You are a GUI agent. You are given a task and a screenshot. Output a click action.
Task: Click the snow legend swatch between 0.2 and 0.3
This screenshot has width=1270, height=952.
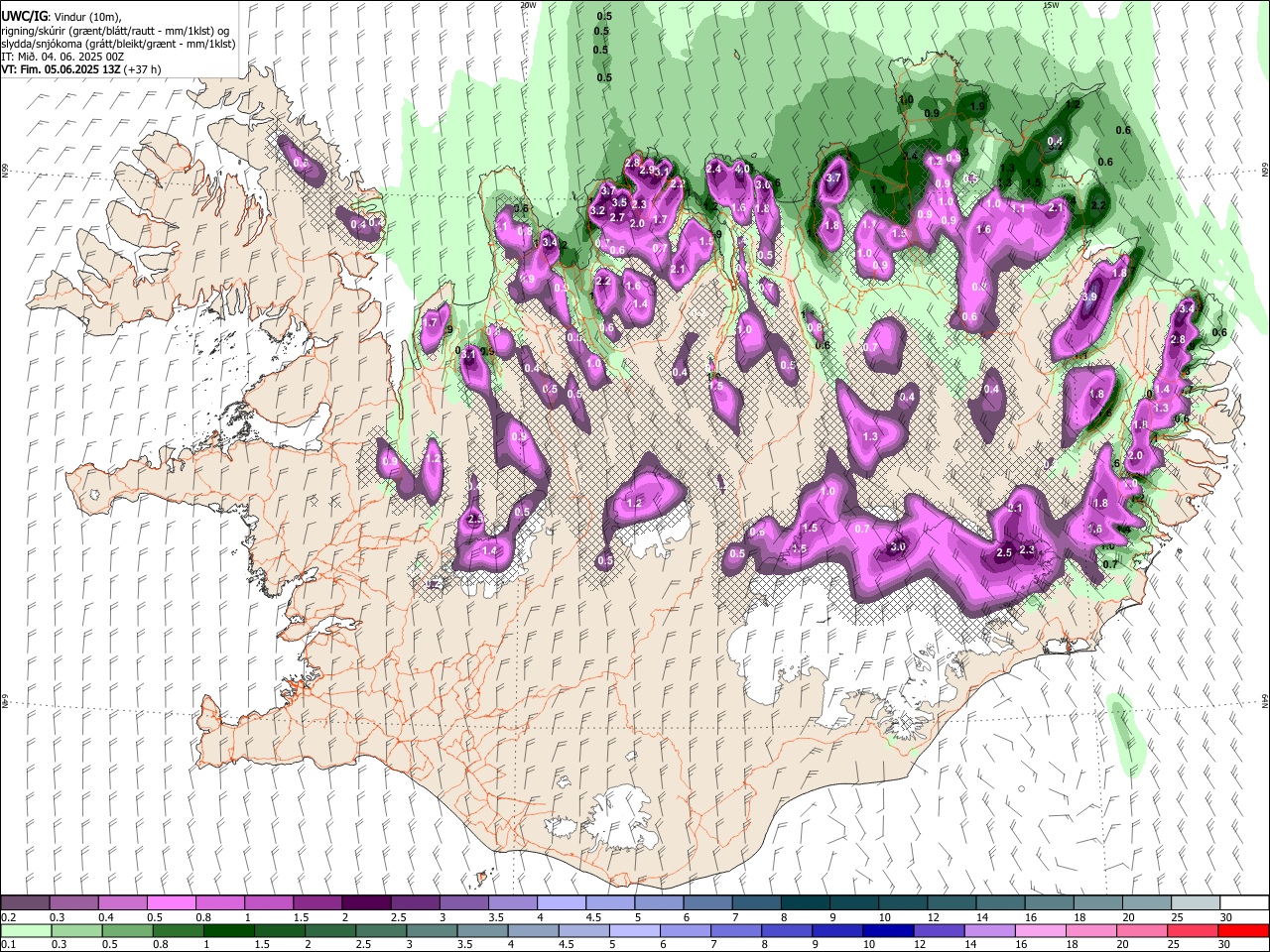(x=26, y=902)
